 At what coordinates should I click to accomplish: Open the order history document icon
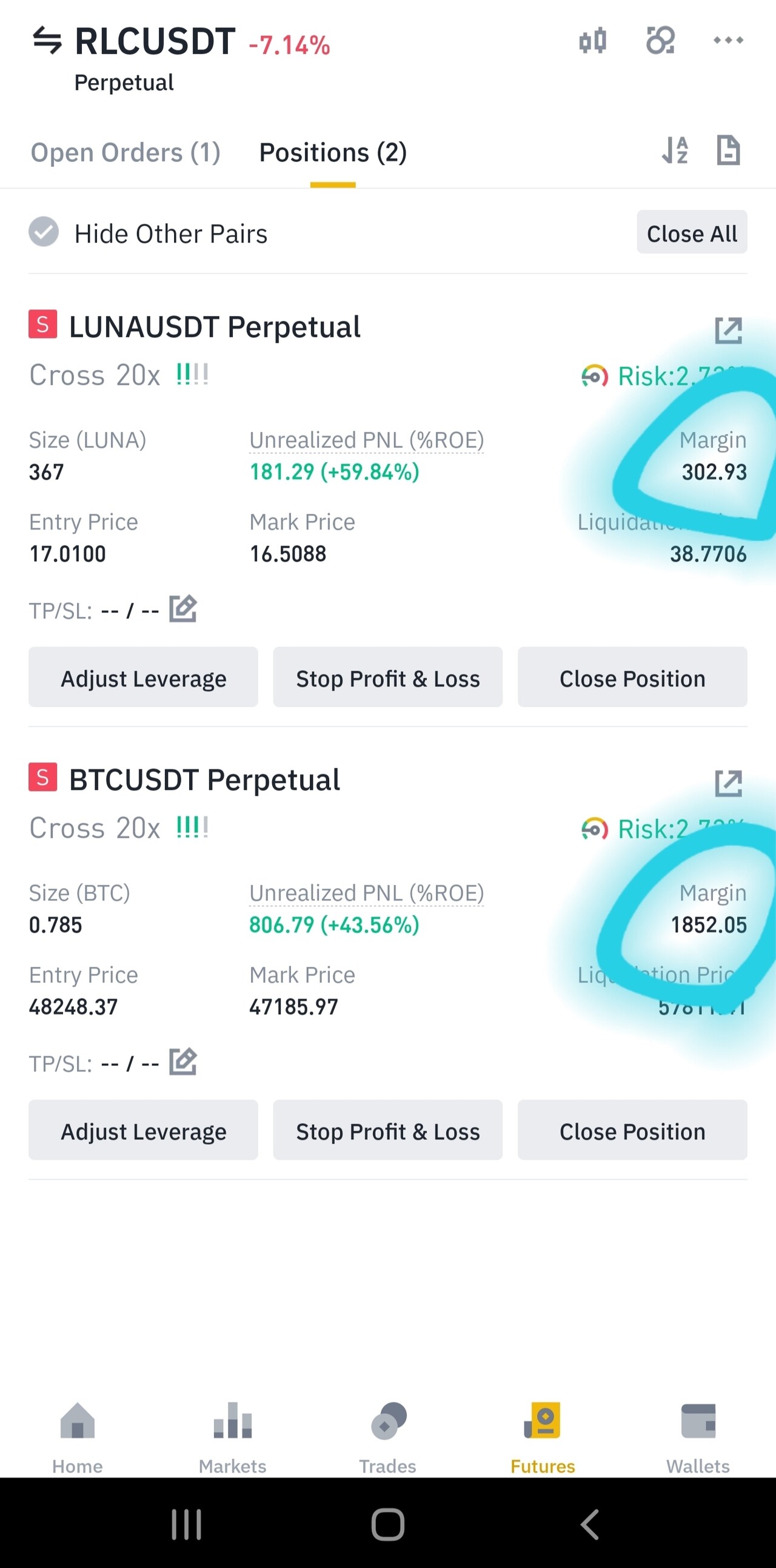point(728,150)
